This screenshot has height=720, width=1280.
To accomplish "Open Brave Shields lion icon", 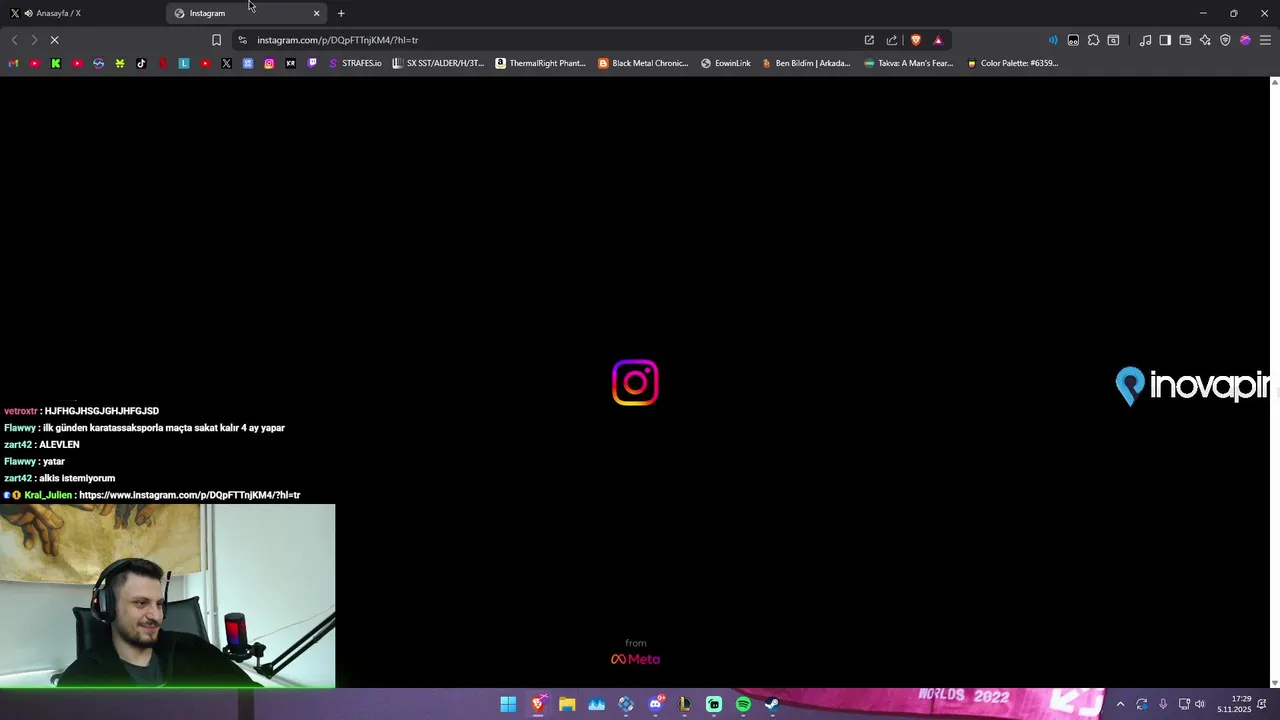I will coord(915,40).
